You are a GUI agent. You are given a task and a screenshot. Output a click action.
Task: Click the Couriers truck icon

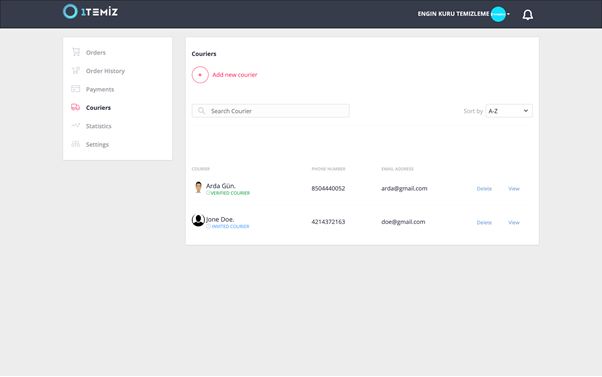(76, 107)
